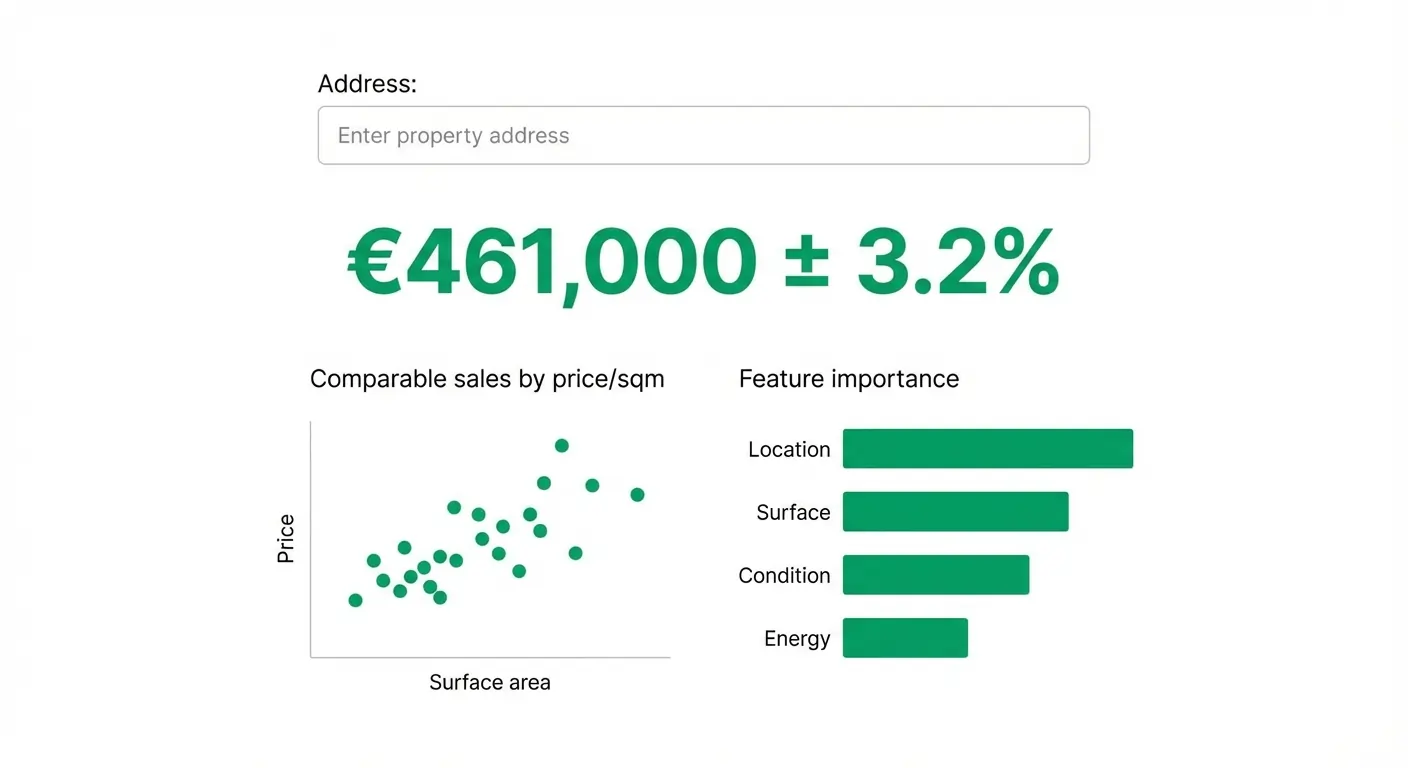Select the left-most point in the scatter plot
This screenshot has width=1408, height=768.
355,600
